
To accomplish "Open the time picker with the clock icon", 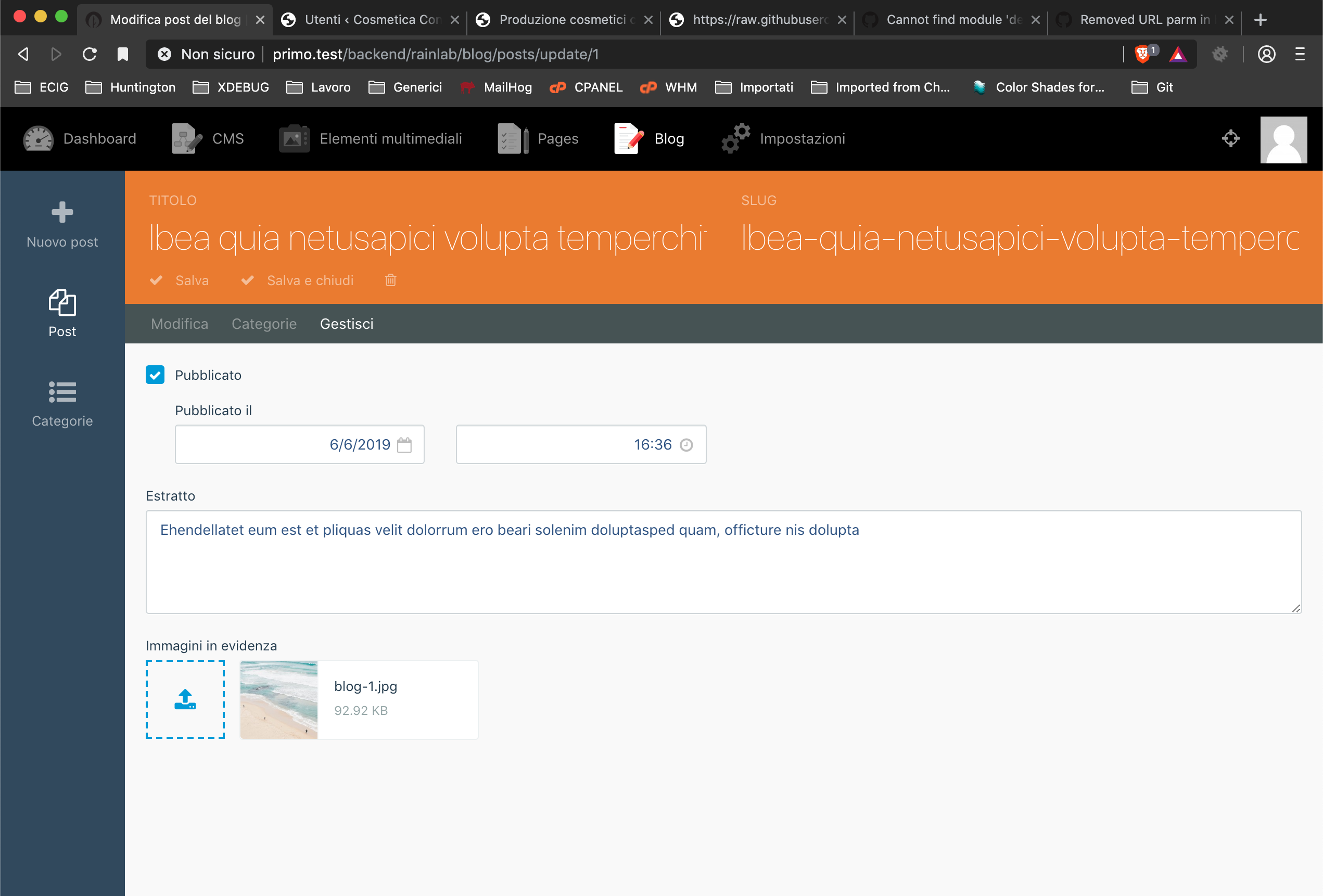I will click(686, 444).
